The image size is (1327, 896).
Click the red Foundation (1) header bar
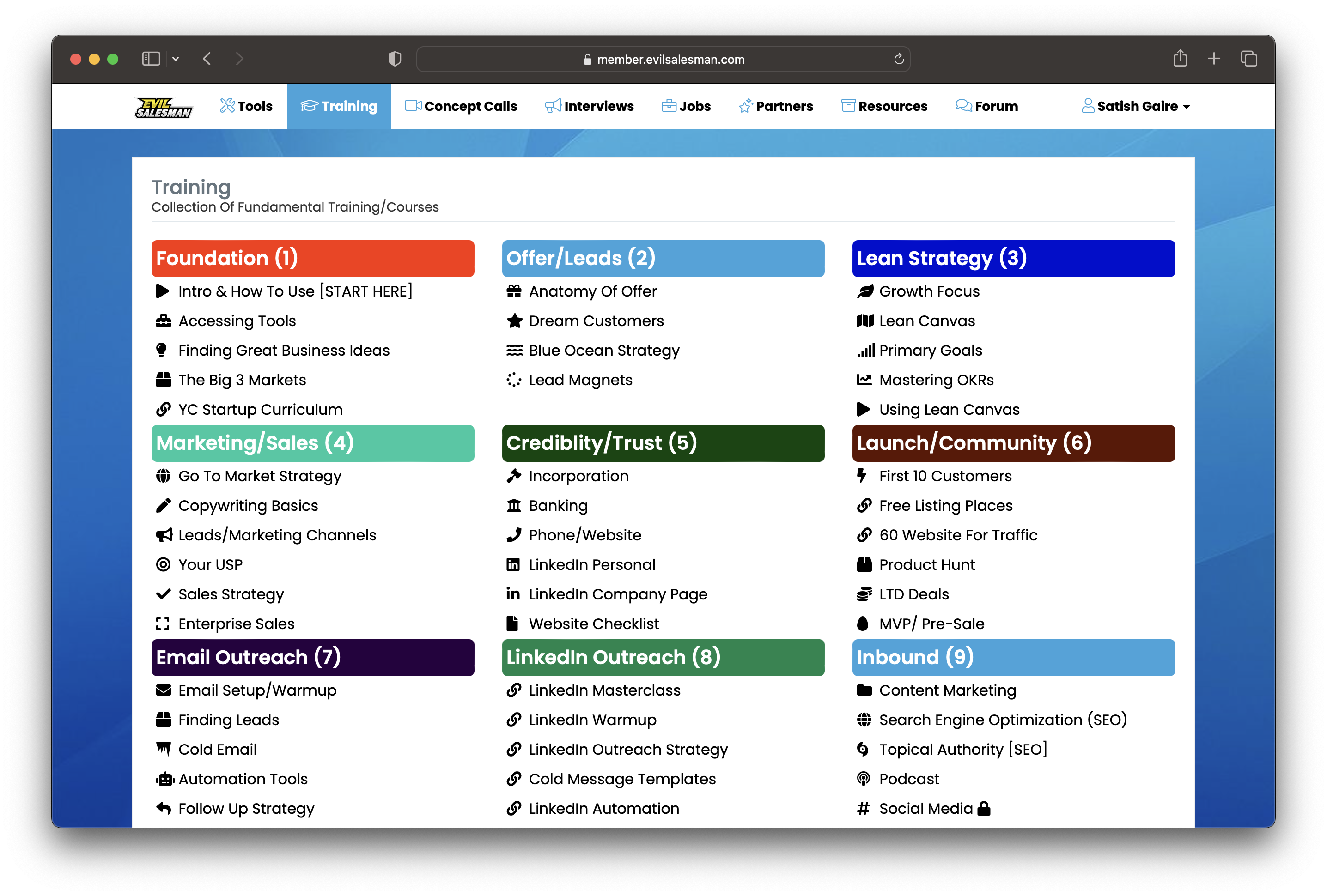click(x=312, y=259)
